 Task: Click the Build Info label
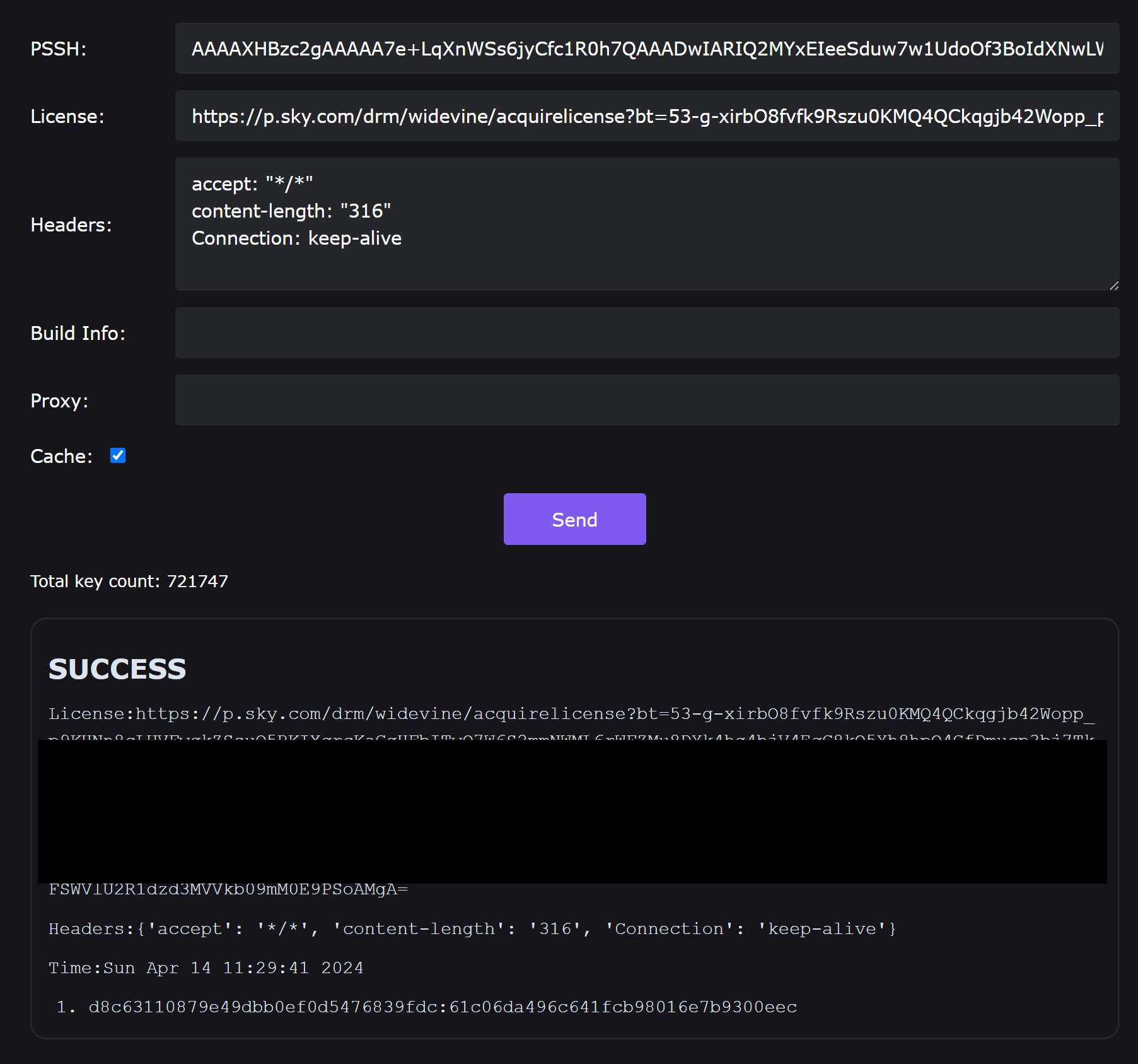(78, 333)
